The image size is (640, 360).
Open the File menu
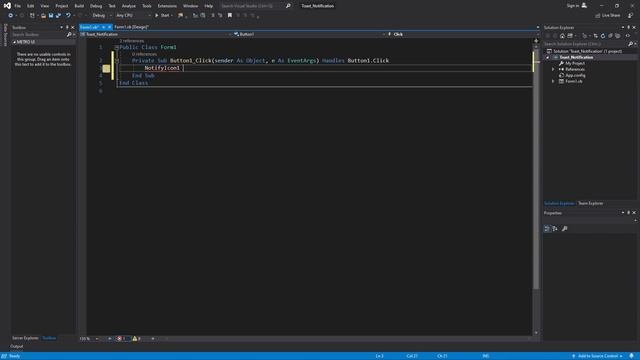[18, 6]
